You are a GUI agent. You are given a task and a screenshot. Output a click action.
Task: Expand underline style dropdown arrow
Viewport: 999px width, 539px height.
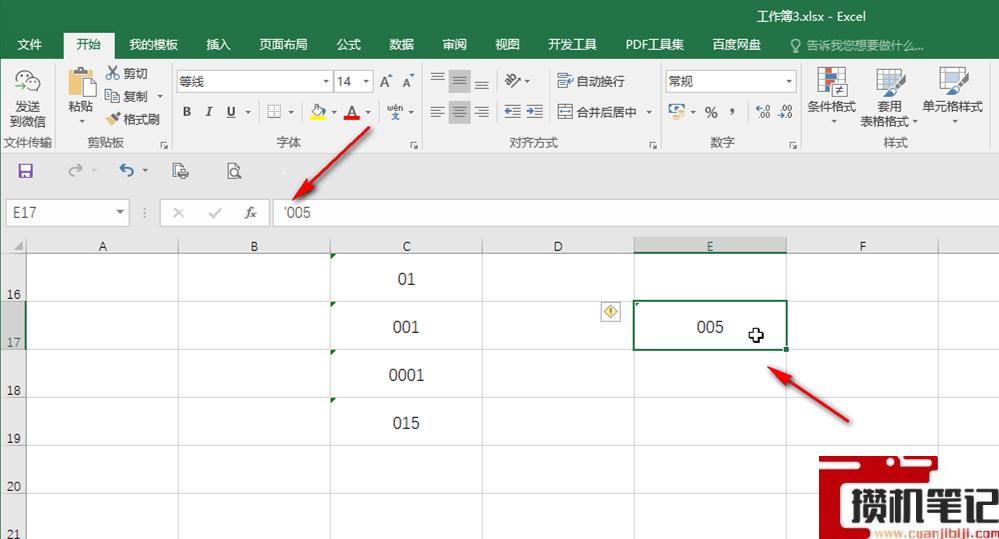[248, 112]
